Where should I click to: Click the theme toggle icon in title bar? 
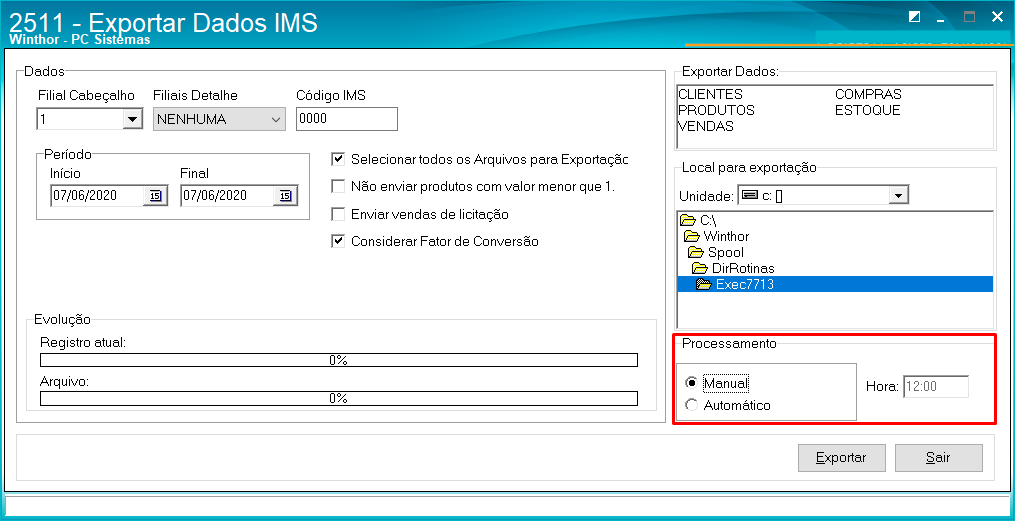click(915, 17)
